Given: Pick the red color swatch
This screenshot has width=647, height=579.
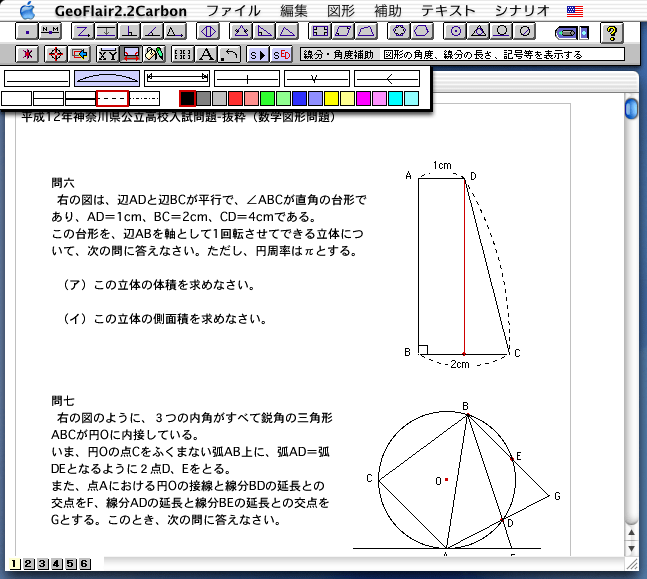Looking at the screenshot, I should point(235,99).
